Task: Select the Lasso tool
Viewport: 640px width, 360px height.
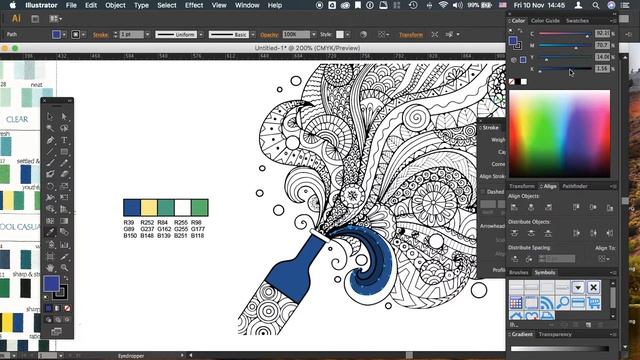Action: (x=64, y=128)
